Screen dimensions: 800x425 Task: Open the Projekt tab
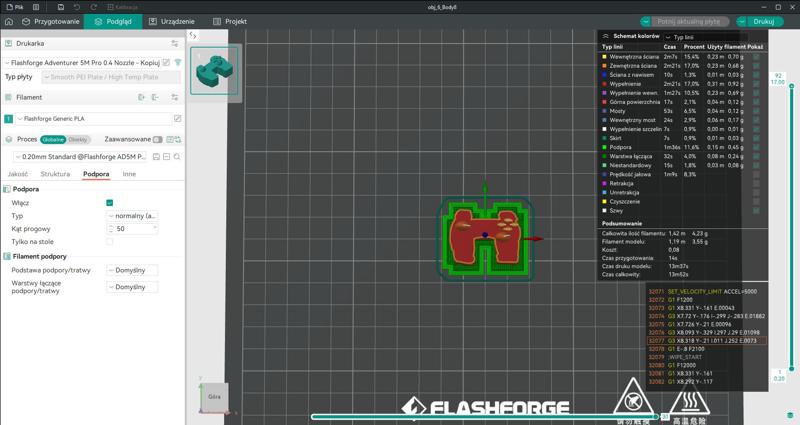pos(230,21)
